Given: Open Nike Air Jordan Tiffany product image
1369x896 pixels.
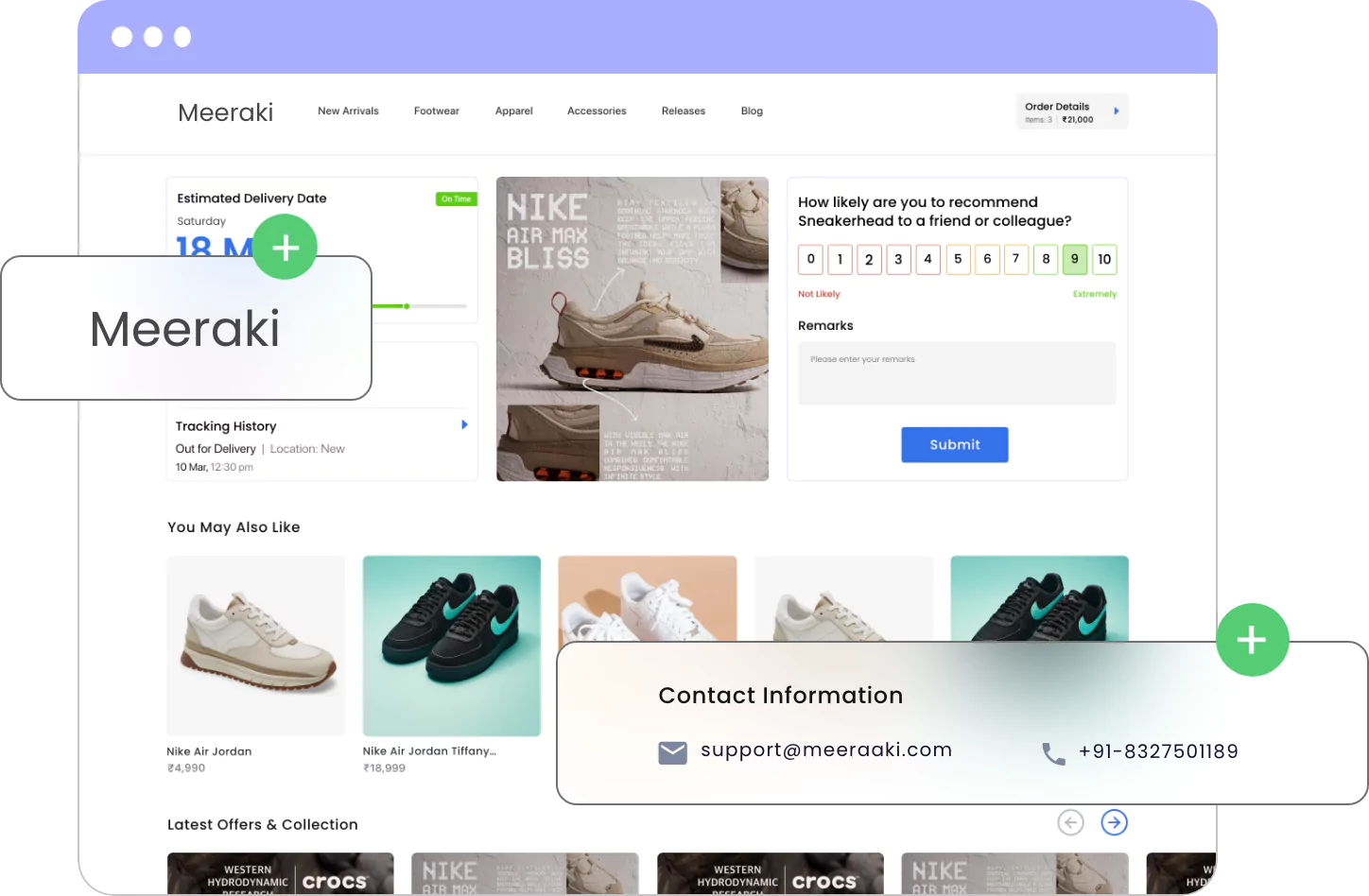Looking at the screenshot, I should tap(452, 646).
